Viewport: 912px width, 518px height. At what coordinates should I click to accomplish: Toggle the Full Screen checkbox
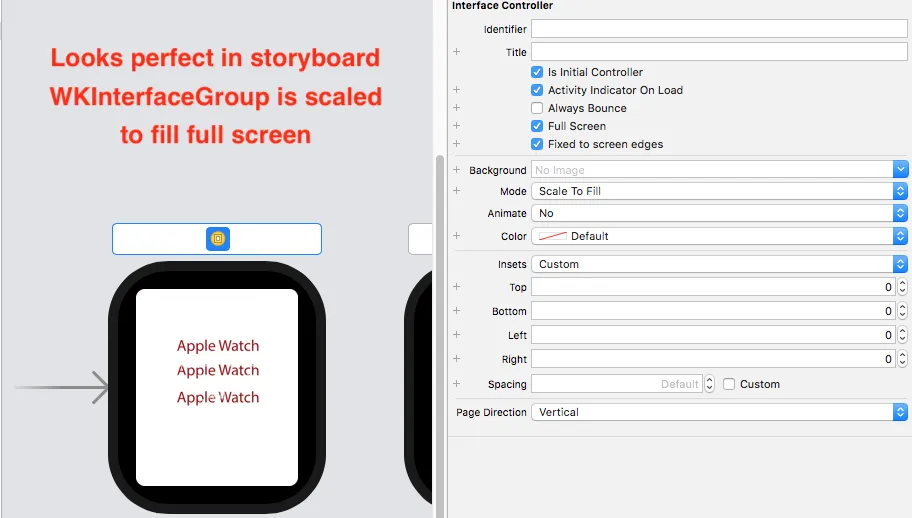click(537, 126)
